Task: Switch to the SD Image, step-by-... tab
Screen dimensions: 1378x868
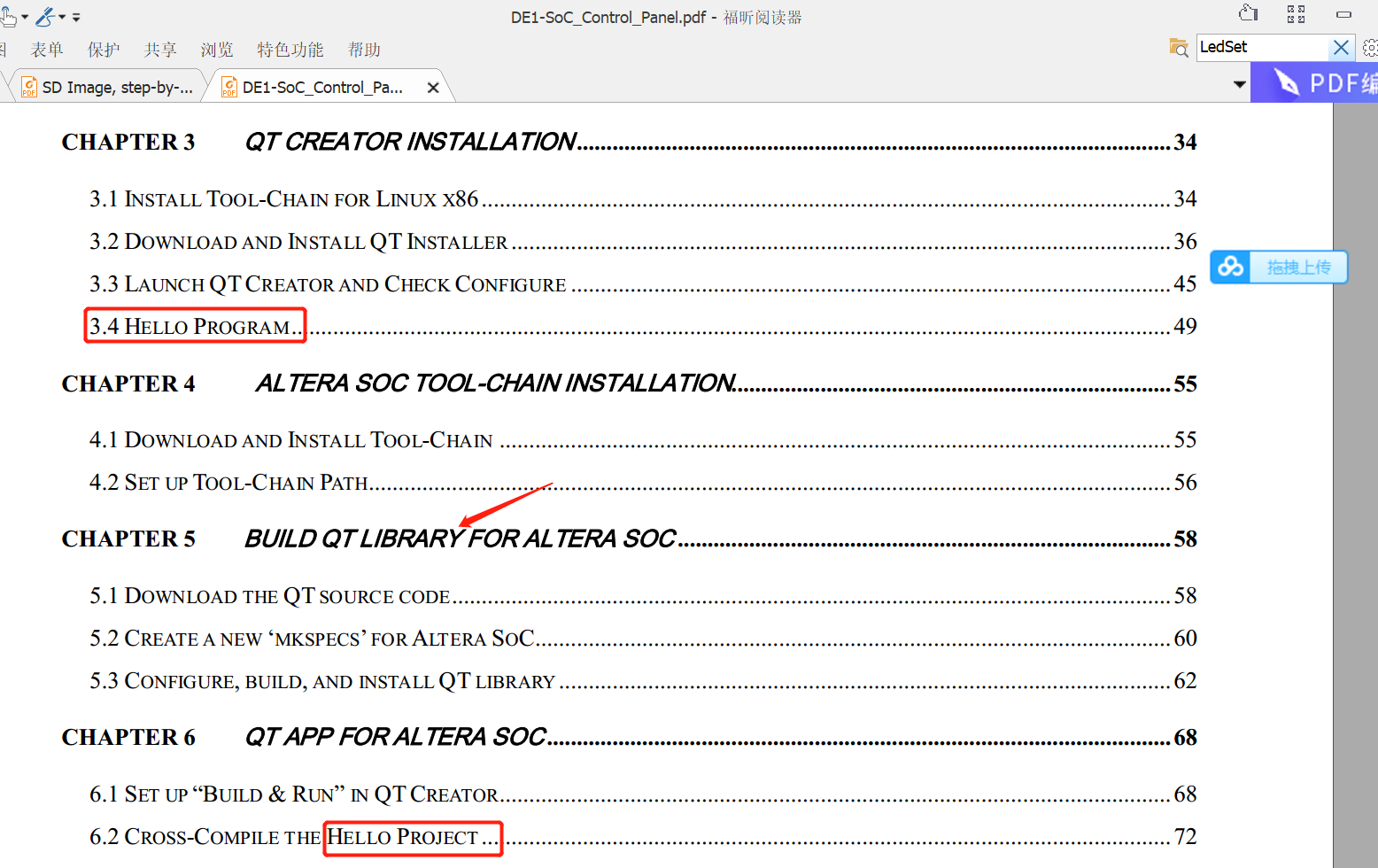Action: [x=108, y=87]
